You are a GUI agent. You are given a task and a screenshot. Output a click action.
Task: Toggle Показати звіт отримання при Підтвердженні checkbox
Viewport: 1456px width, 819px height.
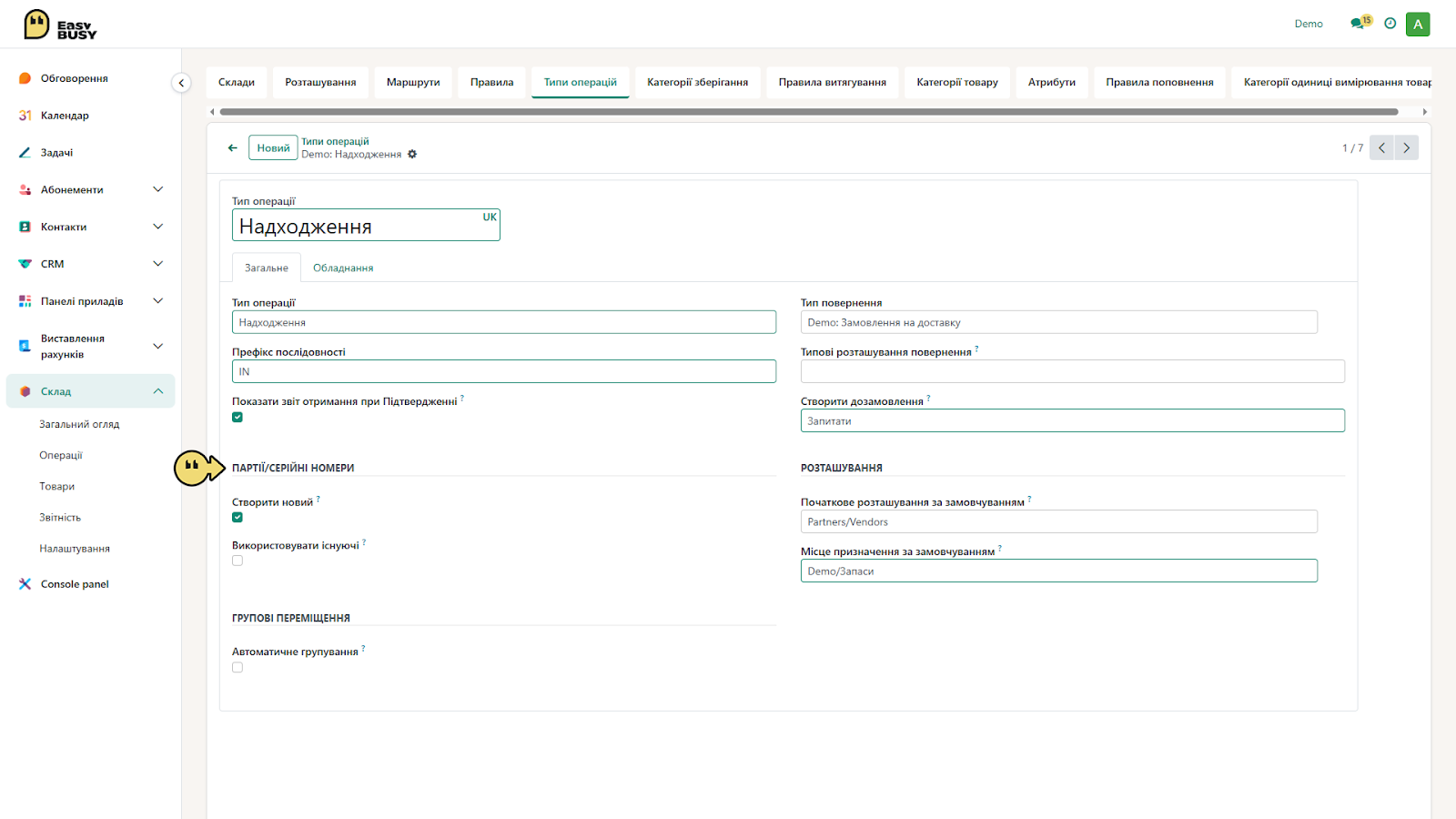238,418
